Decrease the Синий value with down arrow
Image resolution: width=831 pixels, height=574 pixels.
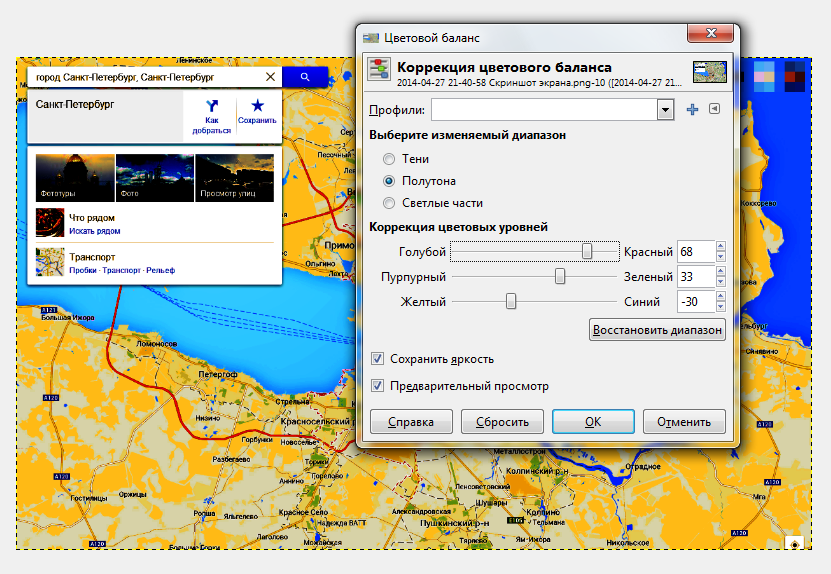(x=720, y=307)
